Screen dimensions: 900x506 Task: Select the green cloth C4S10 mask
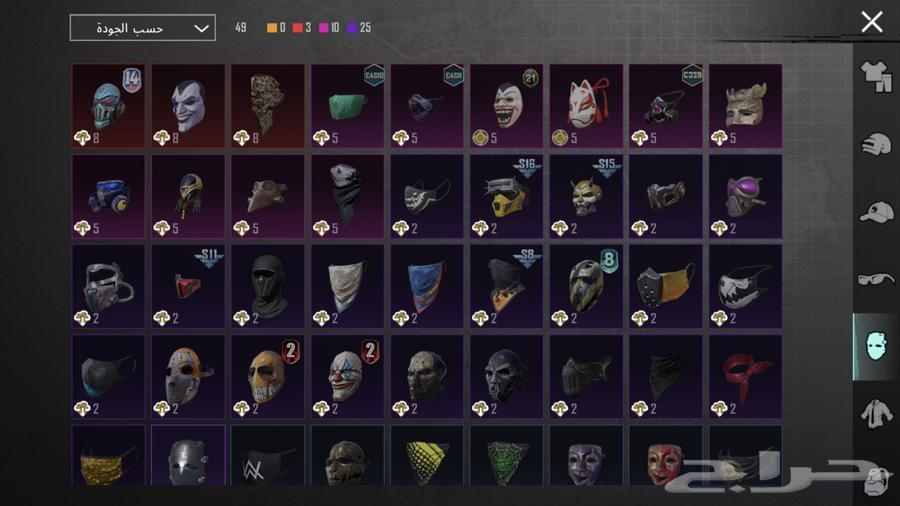[347, 106]
